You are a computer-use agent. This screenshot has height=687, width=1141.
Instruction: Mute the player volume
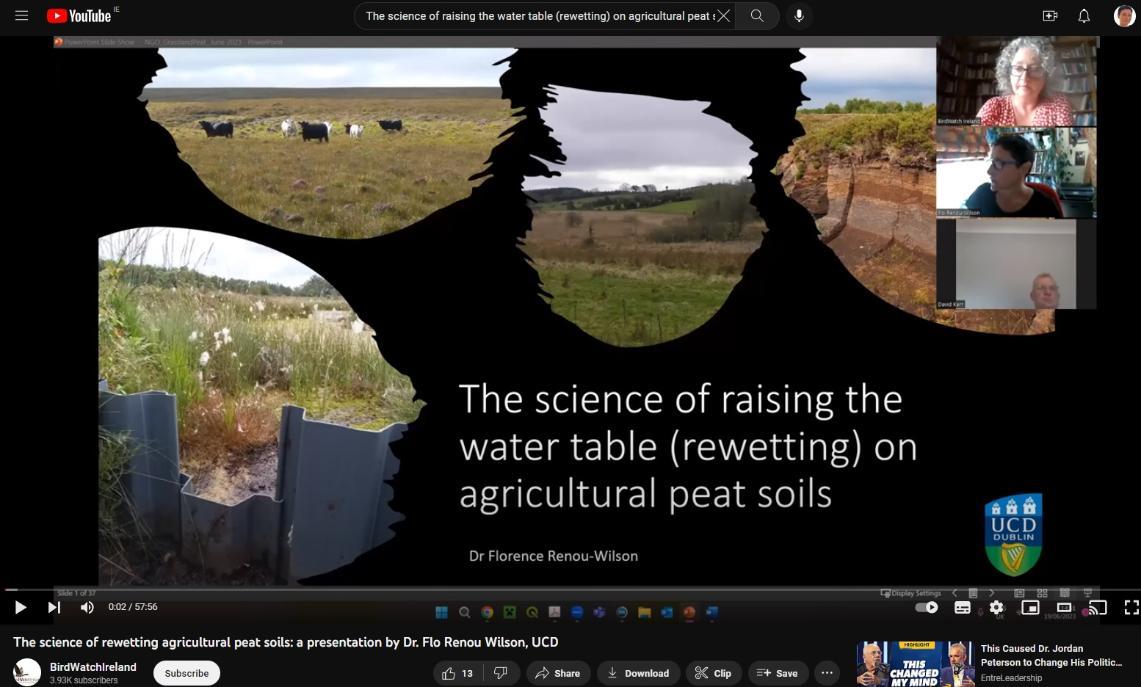pos(87,607)
